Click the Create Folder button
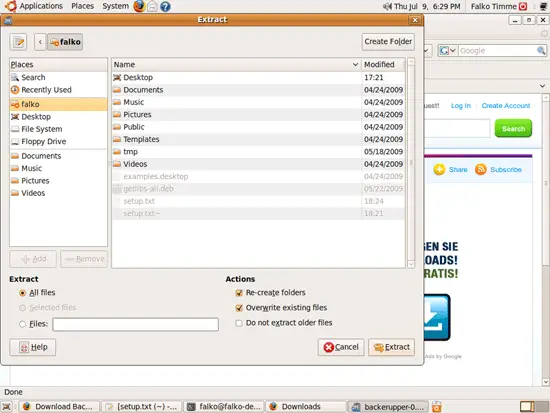Image resolution: width=550 pixels, height=413 pixels. click(x=388, y=42)
